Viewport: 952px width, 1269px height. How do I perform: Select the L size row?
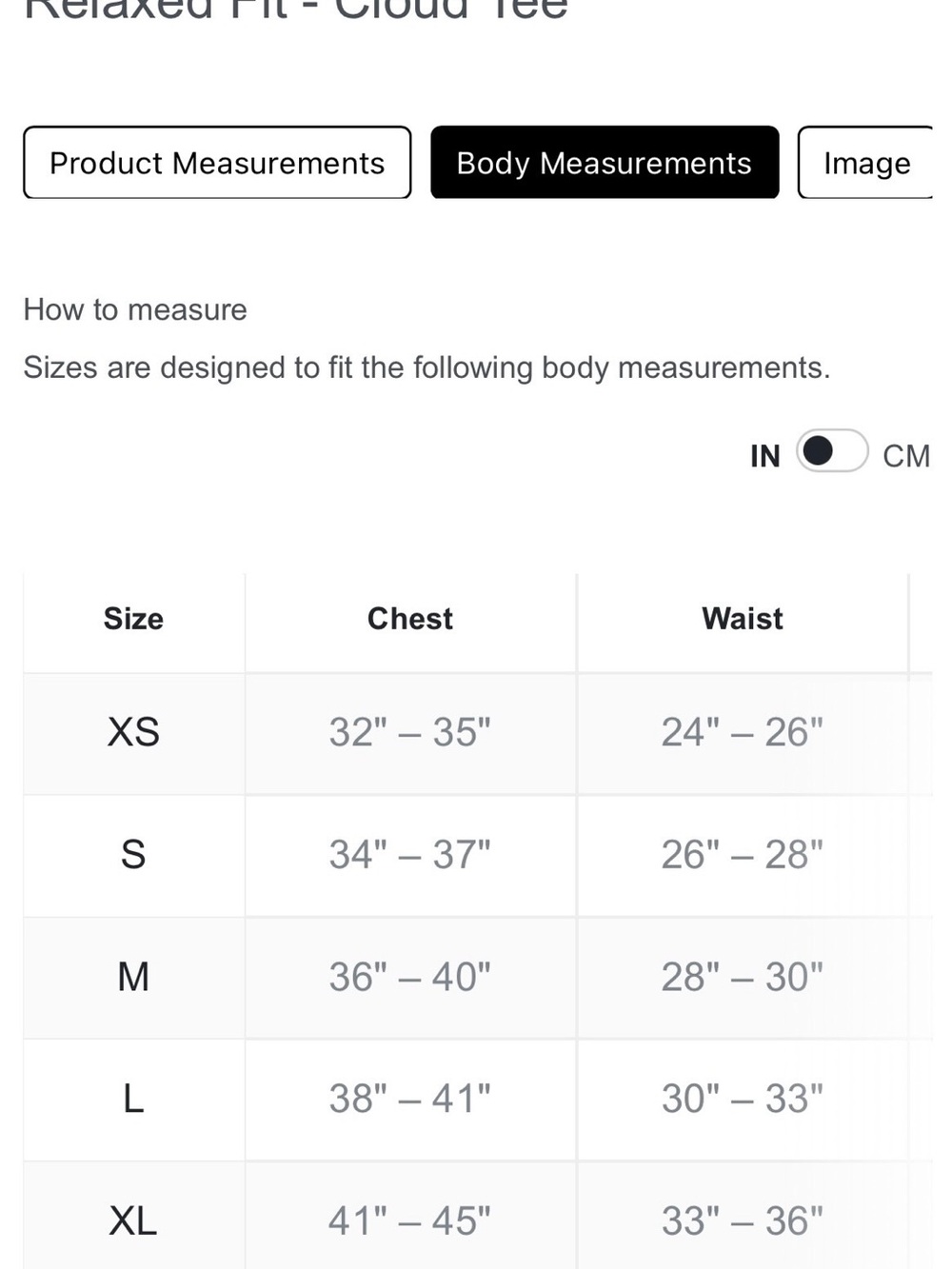pyautogui.click(x=478, y=1099)
